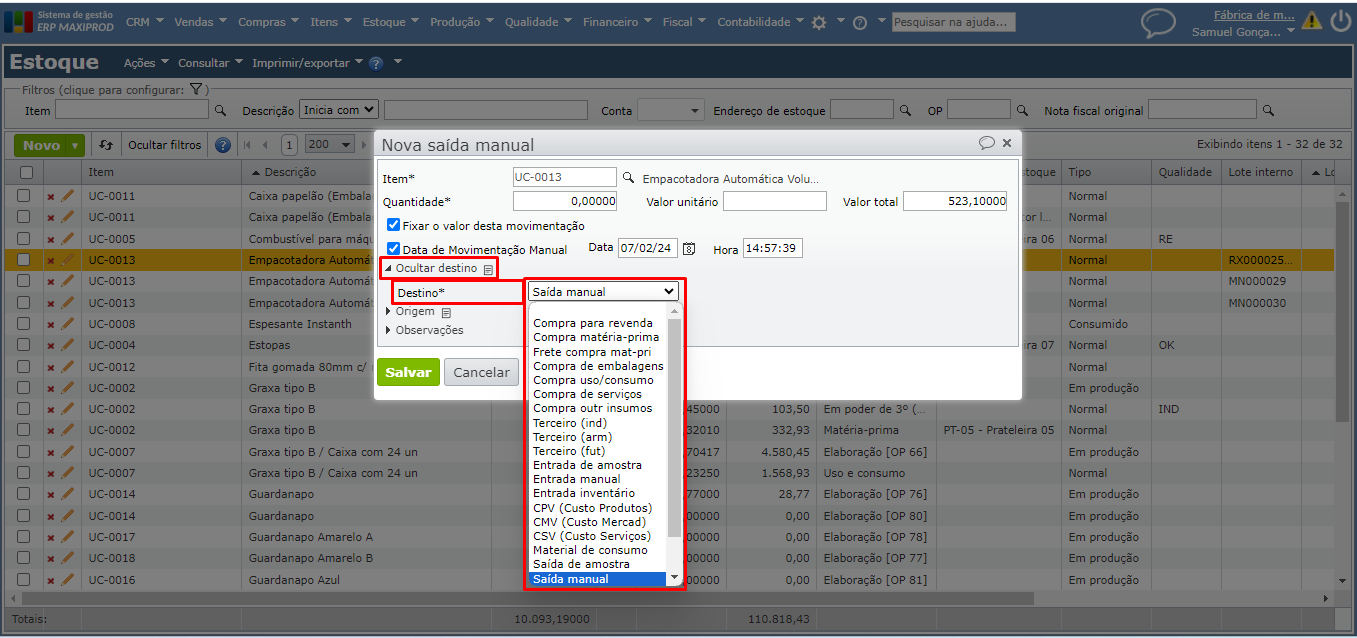Edit the UC-0008 row with pencil icon
The image size is (1357, 638).
(x=68, y=324)
